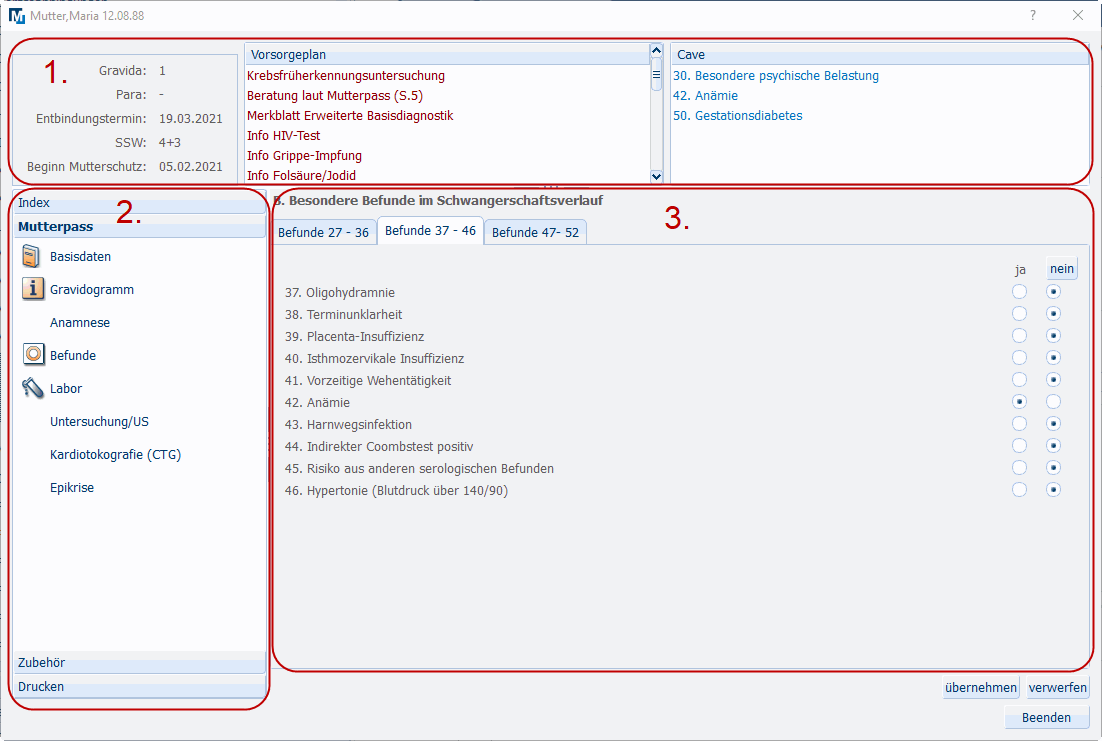Screen dimensions: 1102x741
Task: Click Vorsorgeplan scrollbar down arrow
Action: pos(656,176)
